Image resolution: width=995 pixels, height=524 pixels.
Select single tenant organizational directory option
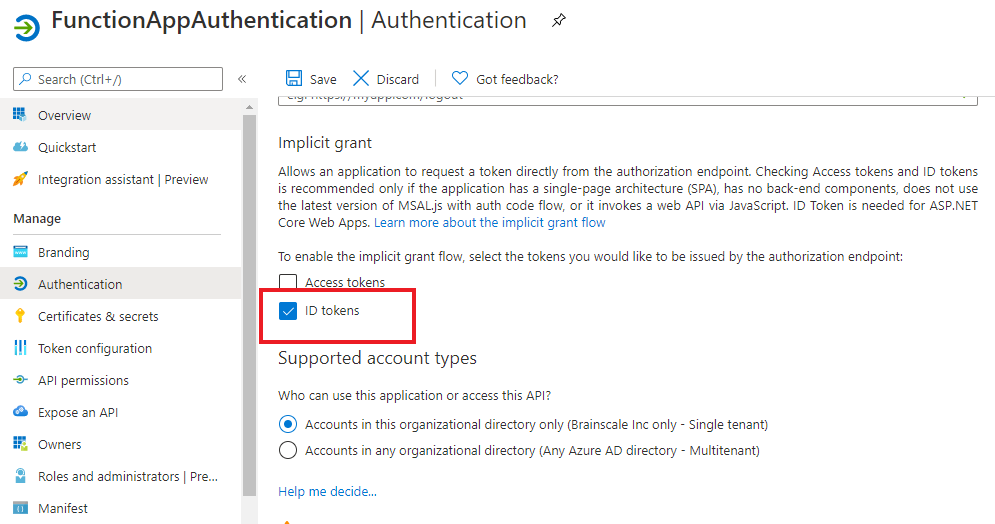pyautogui.click(x=288, y=424)
